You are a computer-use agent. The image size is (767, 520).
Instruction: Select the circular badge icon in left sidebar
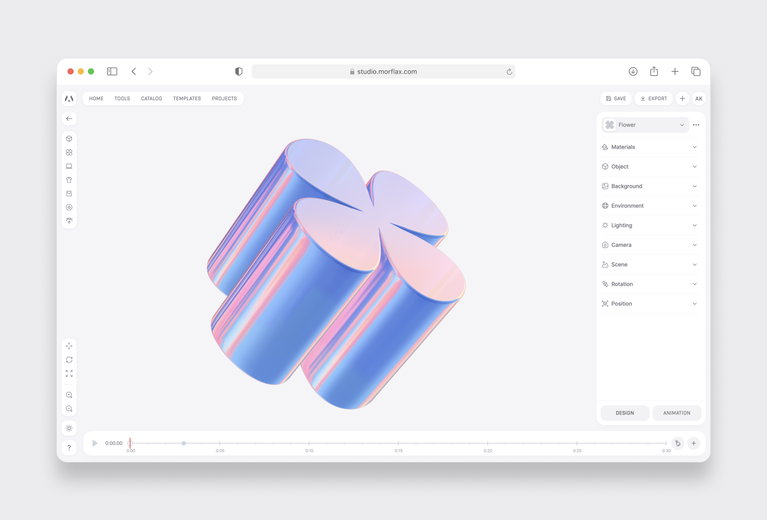(69, 207)
